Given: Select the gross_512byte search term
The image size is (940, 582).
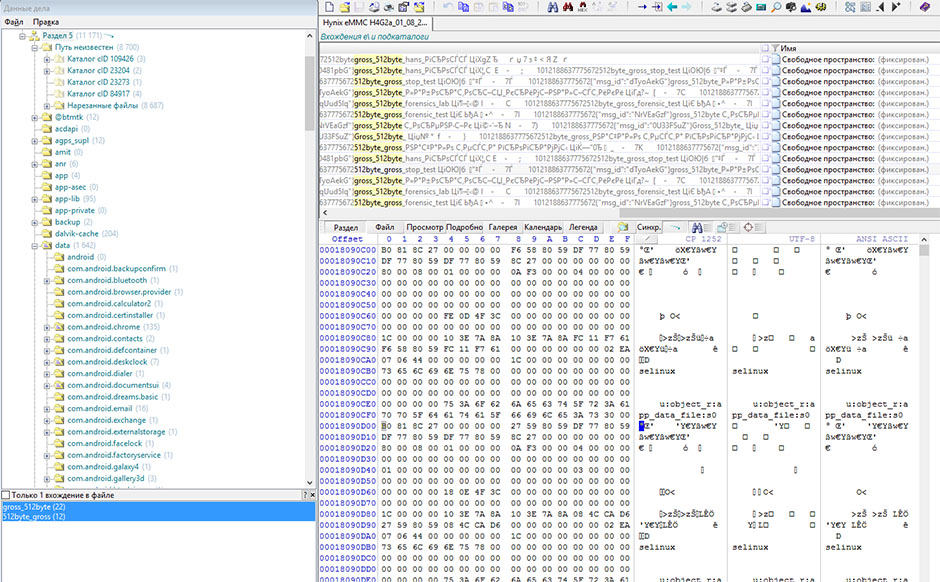Looking at the screenshot, I should click(33, 507).
